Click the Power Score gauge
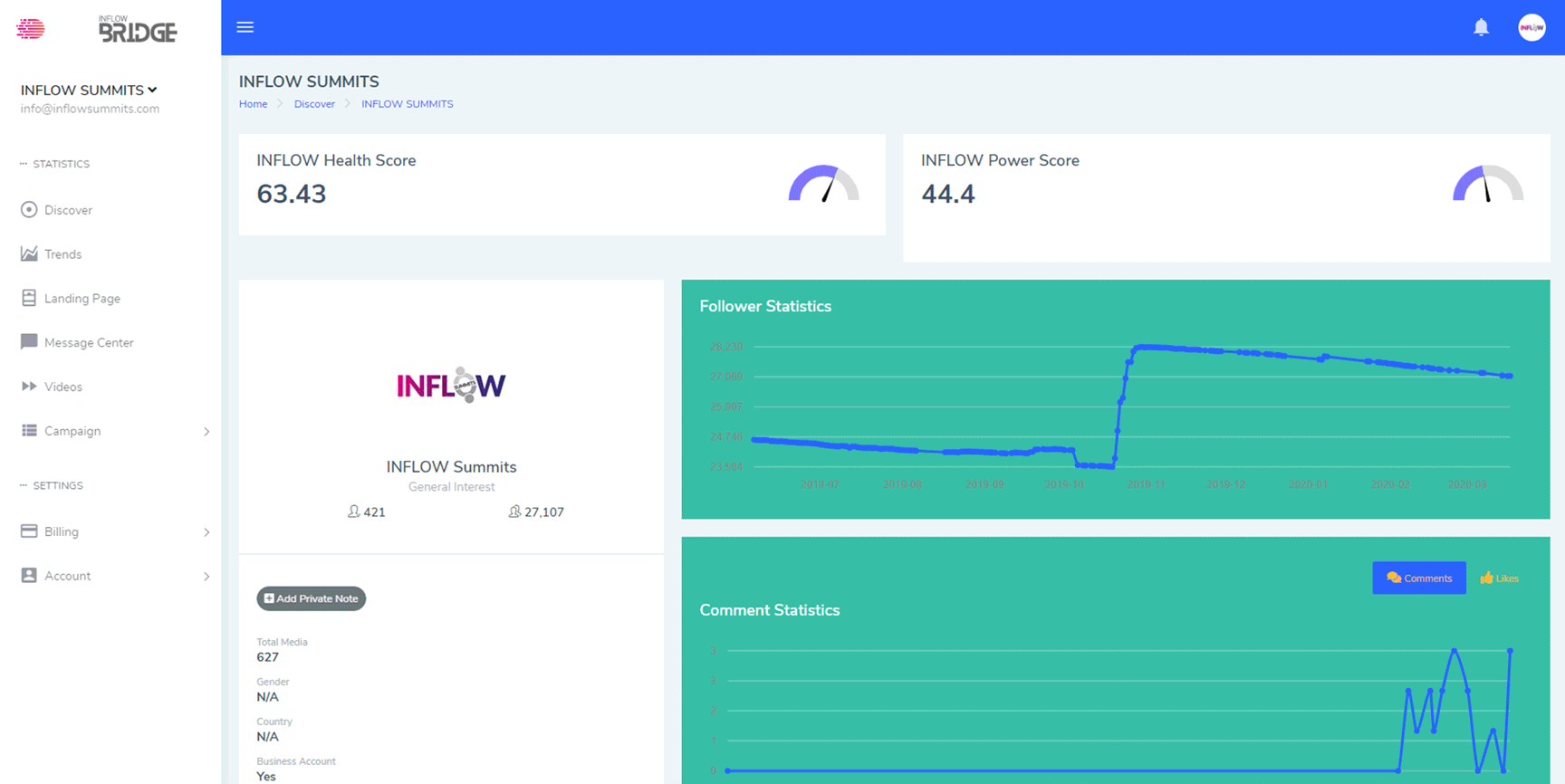 (x=1488, y=183)
